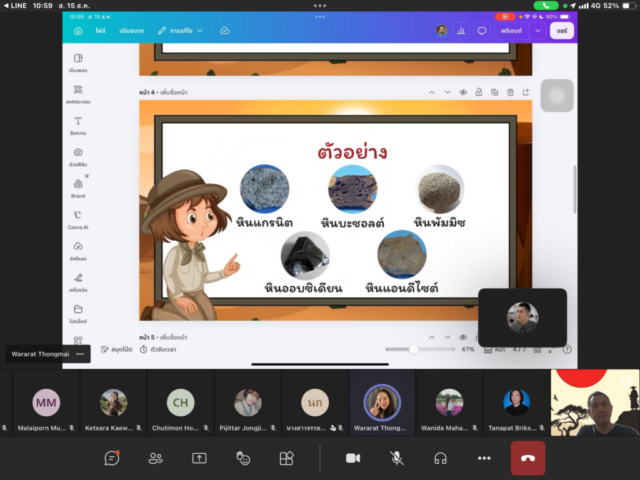640x480 pixels.
Task: Select the หินแกรนิต granite rock image
Action: [264, 189]
